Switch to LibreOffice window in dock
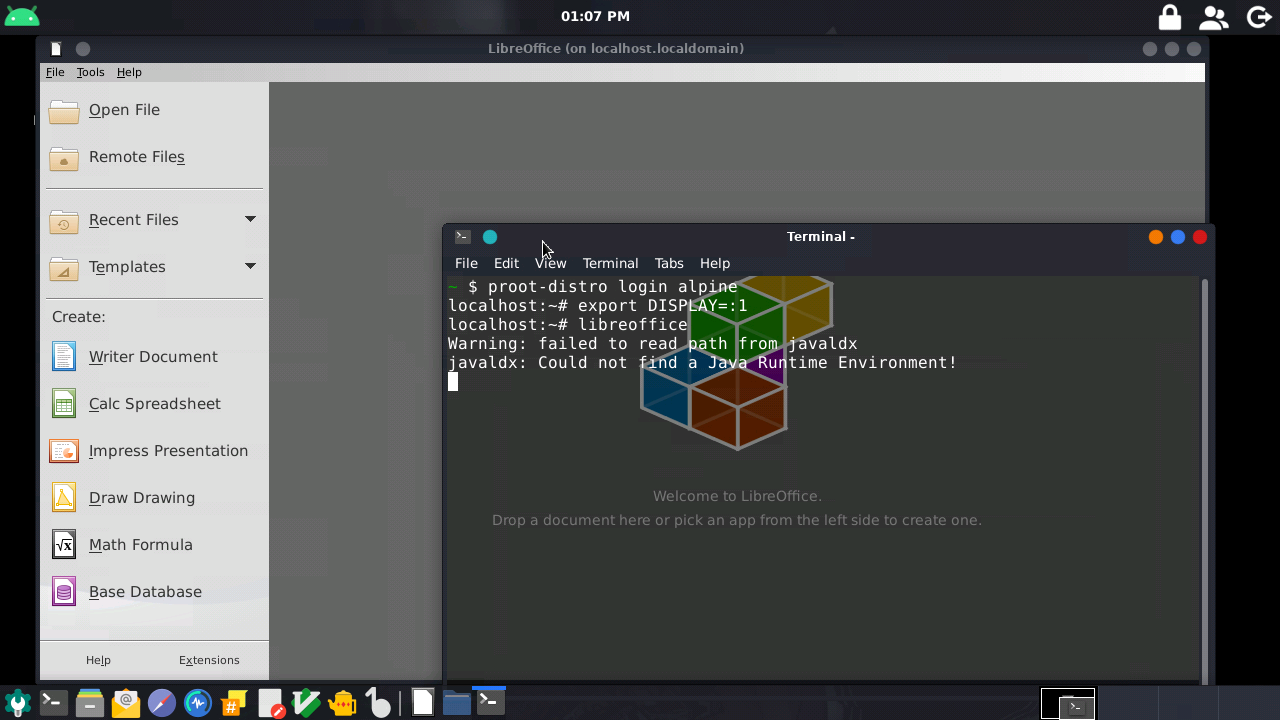 (422, 702)
